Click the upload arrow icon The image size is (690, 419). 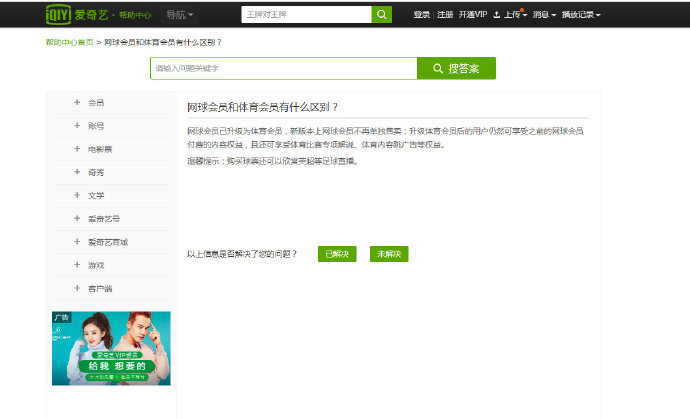coord(497,15)
